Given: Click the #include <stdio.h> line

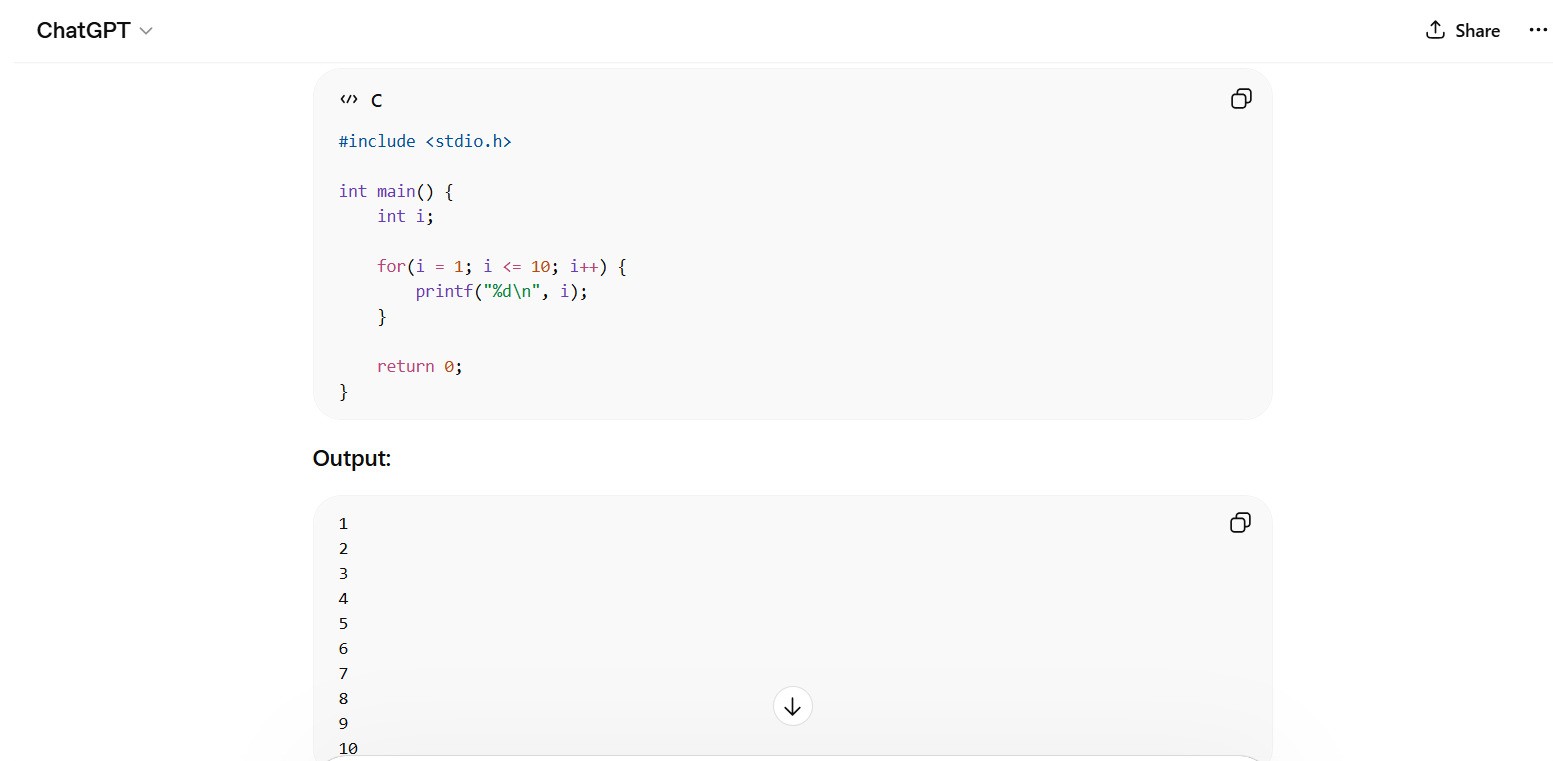Looking at the screenshot, I should coord(425,141).
